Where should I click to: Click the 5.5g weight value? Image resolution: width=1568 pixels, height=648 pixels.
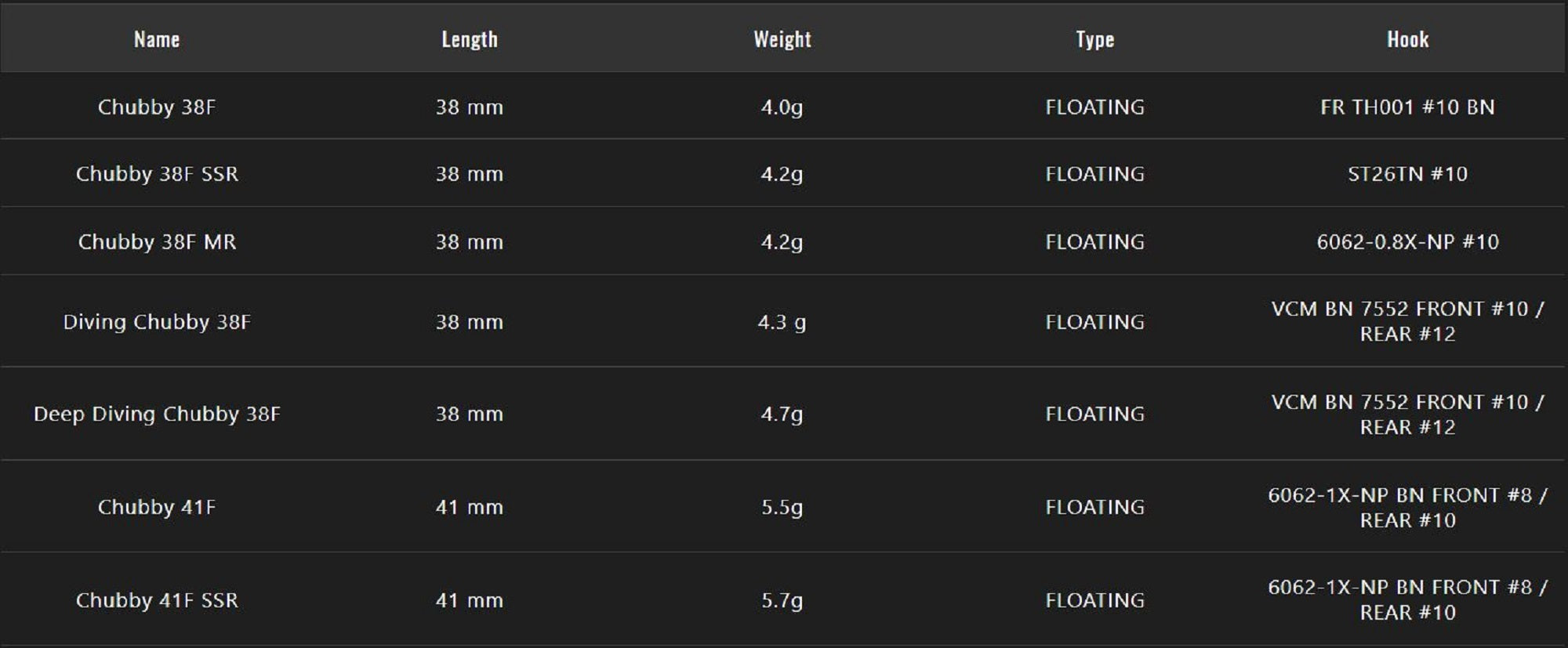pyautogui.click(x=782, y=507)
